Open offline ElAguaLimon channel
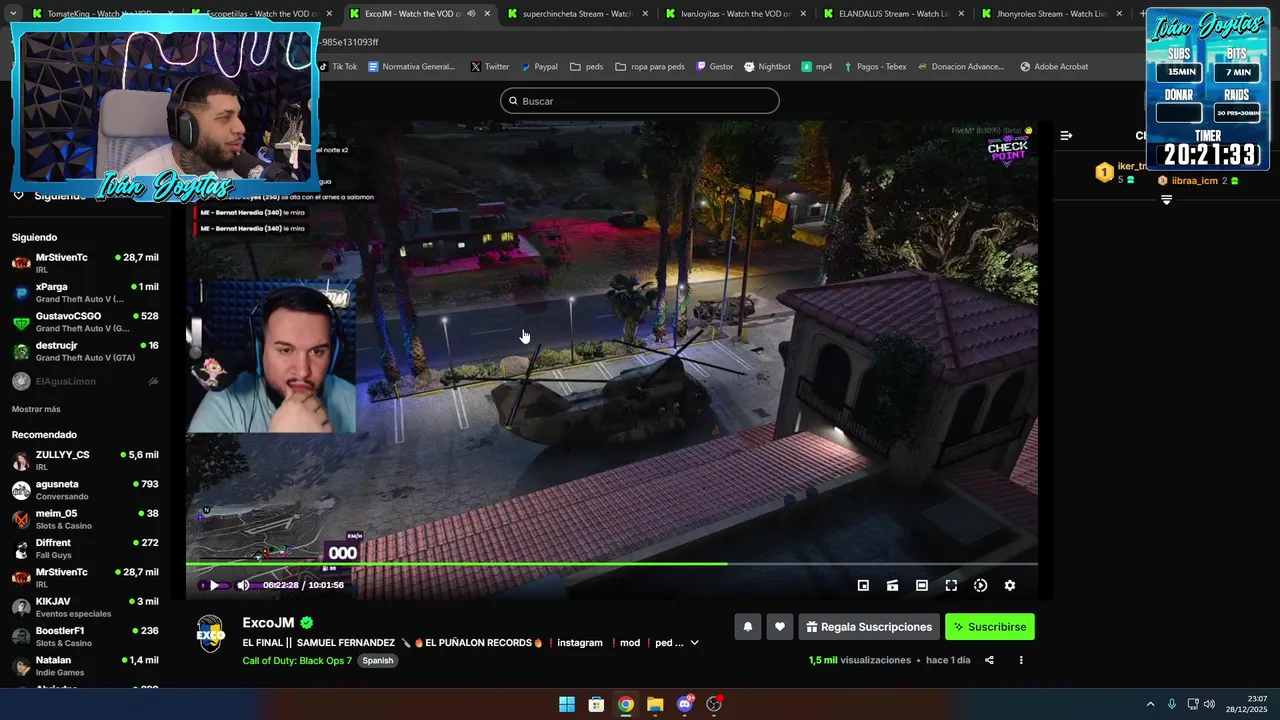 point(85,381)
